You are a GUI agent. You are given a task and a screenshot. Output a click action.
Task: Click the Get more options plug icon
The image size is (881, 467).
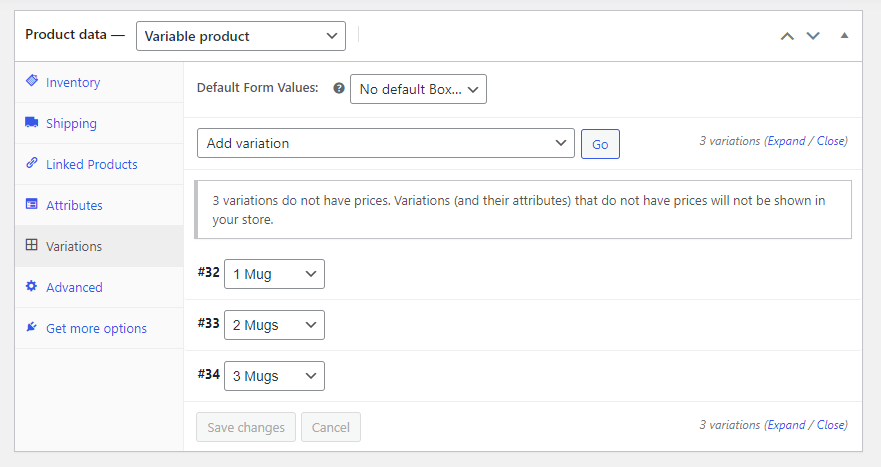[x=32, y=328]
